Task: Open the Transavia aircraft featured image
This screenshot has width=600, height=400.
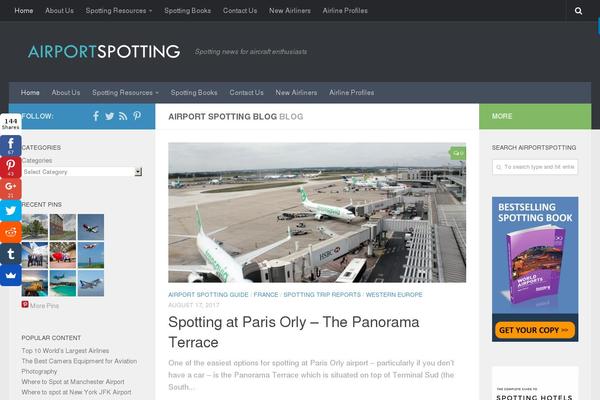Action: [317, 212]
